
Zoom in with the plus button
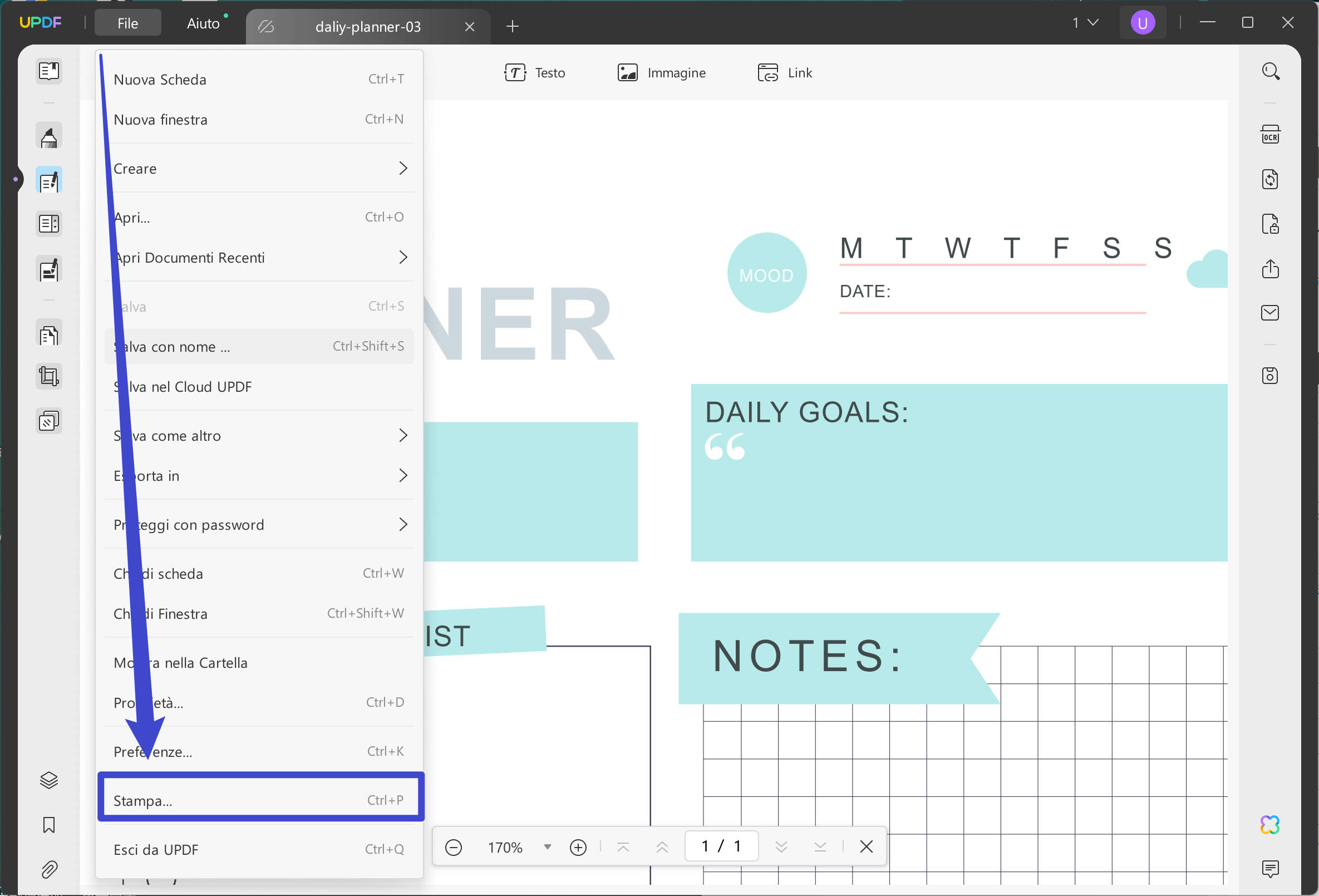[x=578, y=848]
